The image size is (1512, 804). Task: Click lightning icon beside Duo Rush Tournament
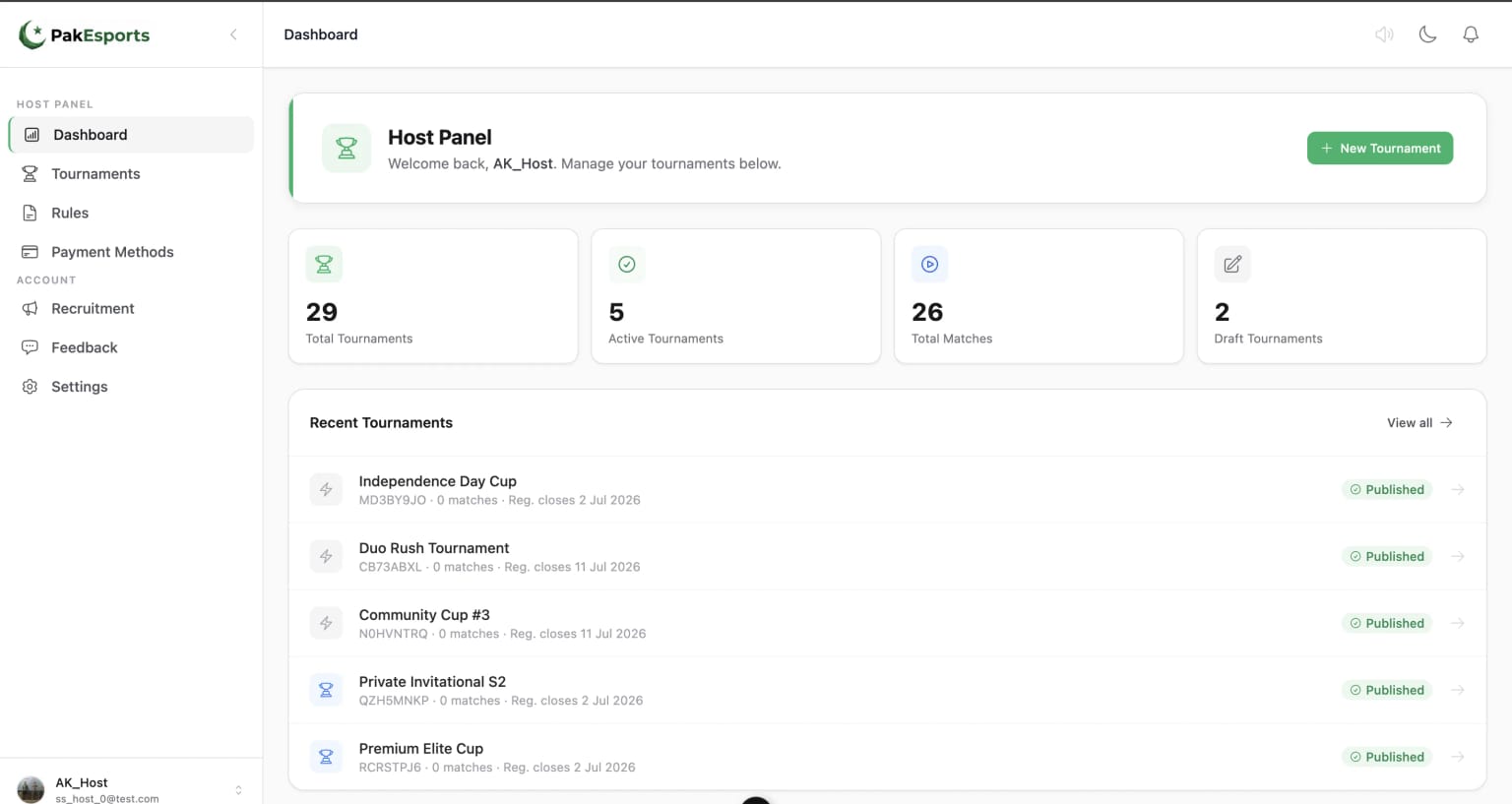(x=326, y=556)
